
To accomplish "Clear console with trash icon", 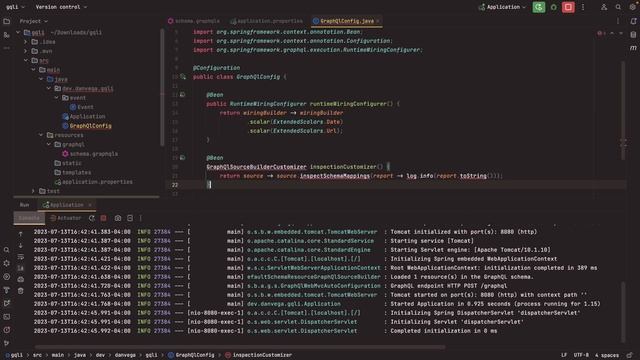I will point(20,291).
